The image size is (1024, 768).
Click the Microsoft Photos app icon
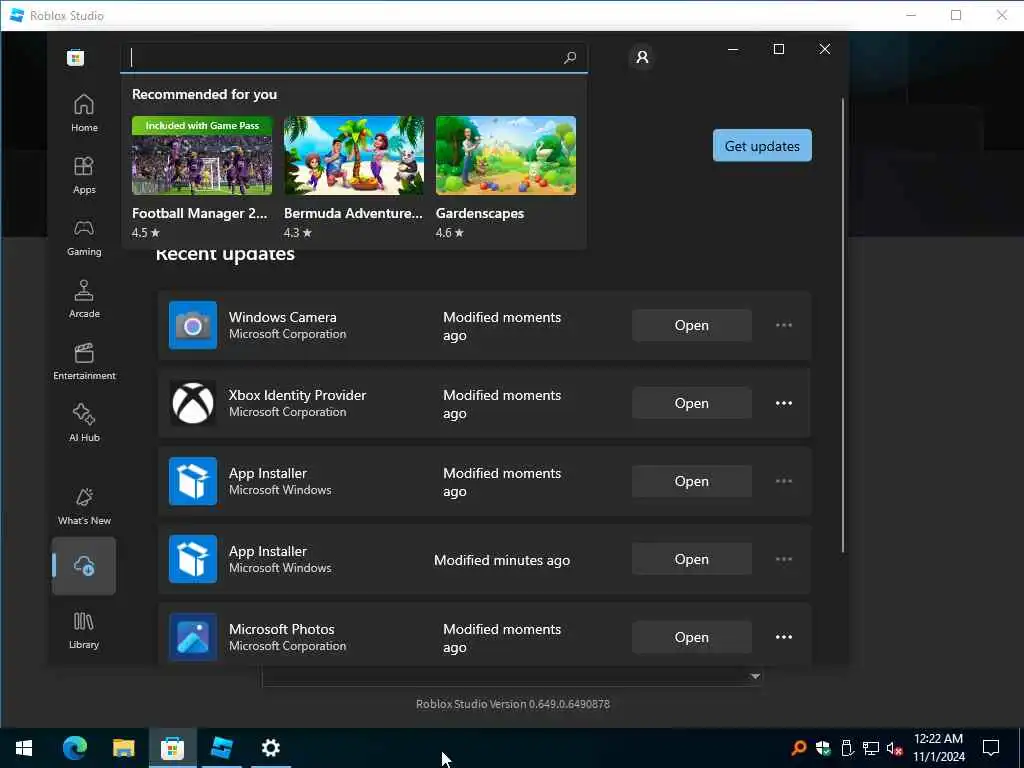click(x=193, y=637)
